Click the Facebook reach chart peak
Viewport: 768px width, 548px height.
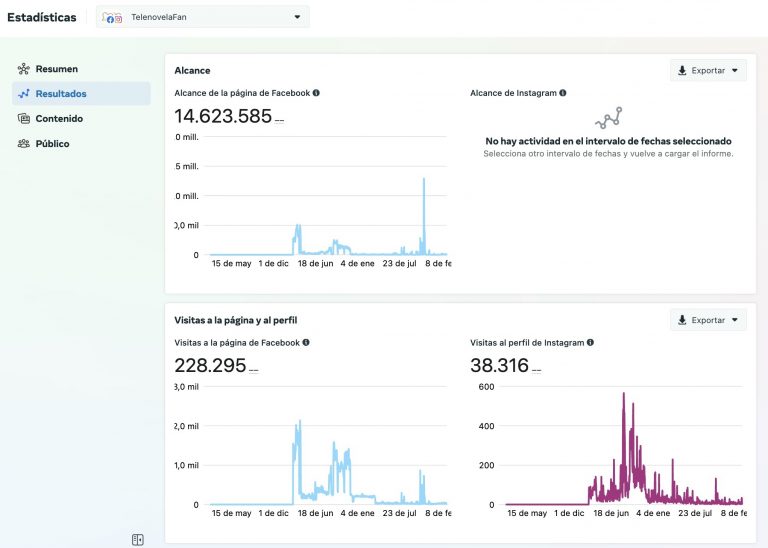(424, 180)
